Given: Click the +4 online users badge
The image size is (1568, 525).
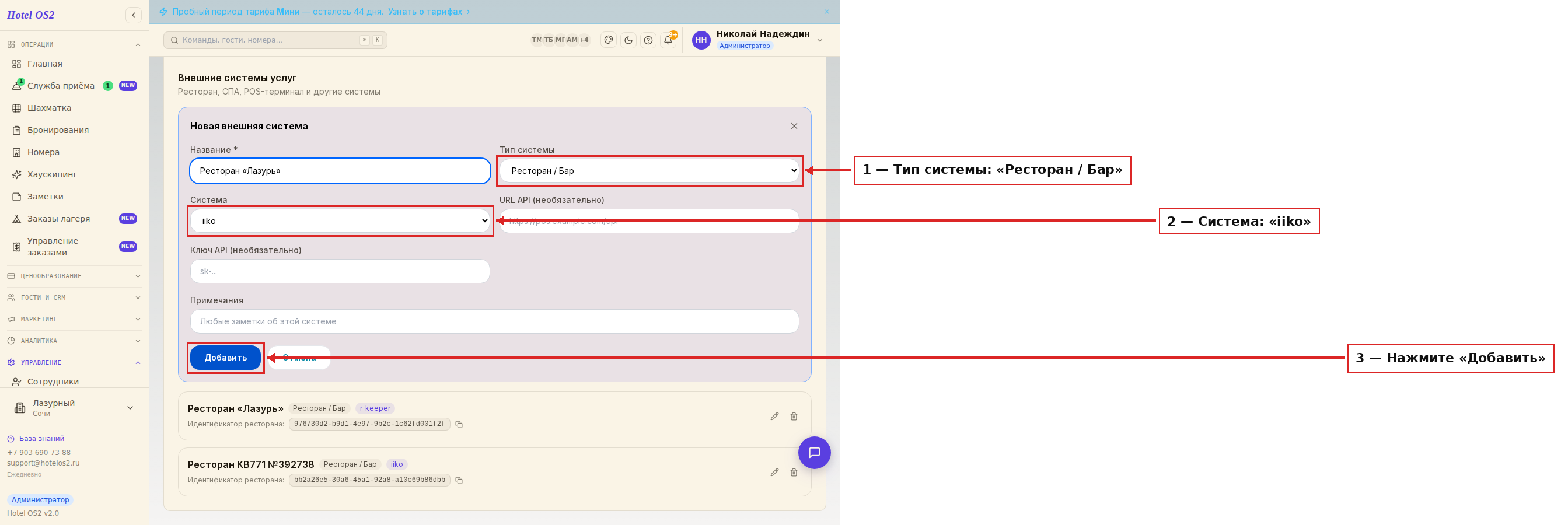Looking at the screenshot, I should [584, 40].
